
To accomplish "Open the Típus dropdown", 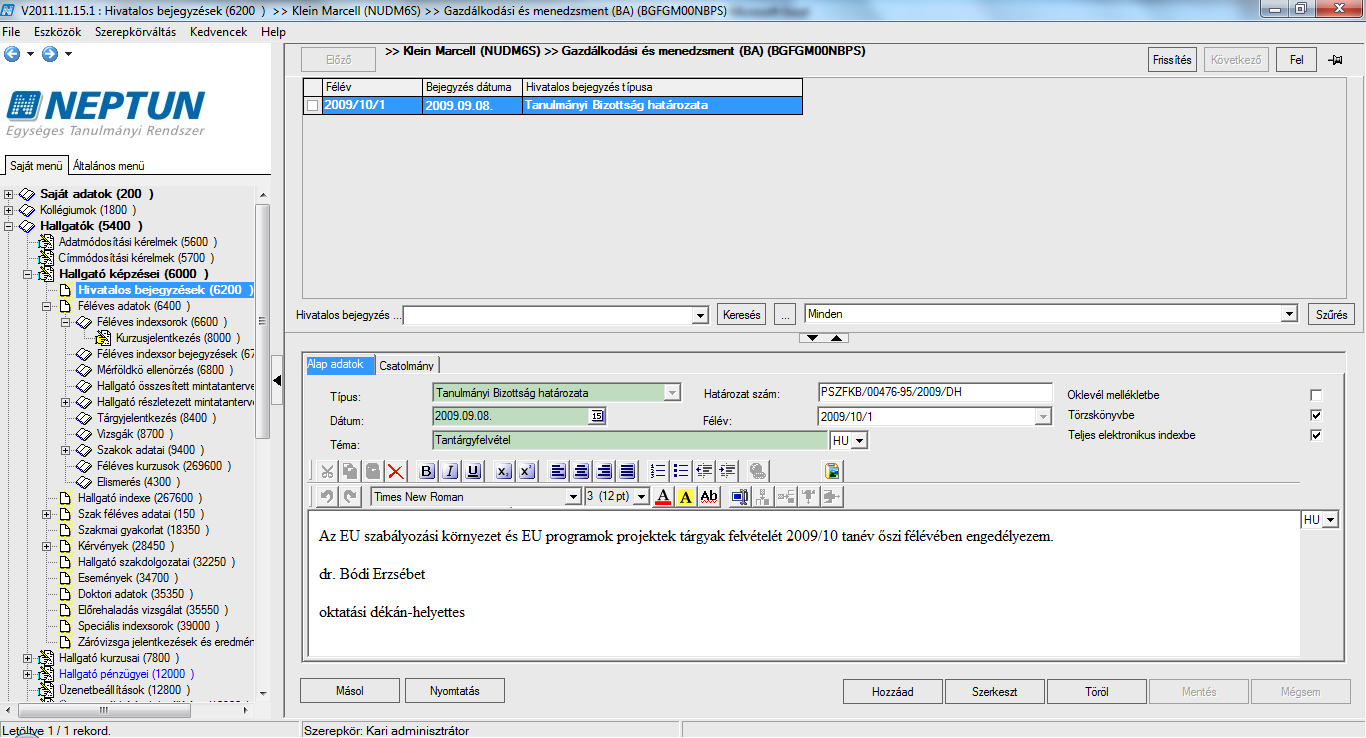I will [x=672, y=393].
